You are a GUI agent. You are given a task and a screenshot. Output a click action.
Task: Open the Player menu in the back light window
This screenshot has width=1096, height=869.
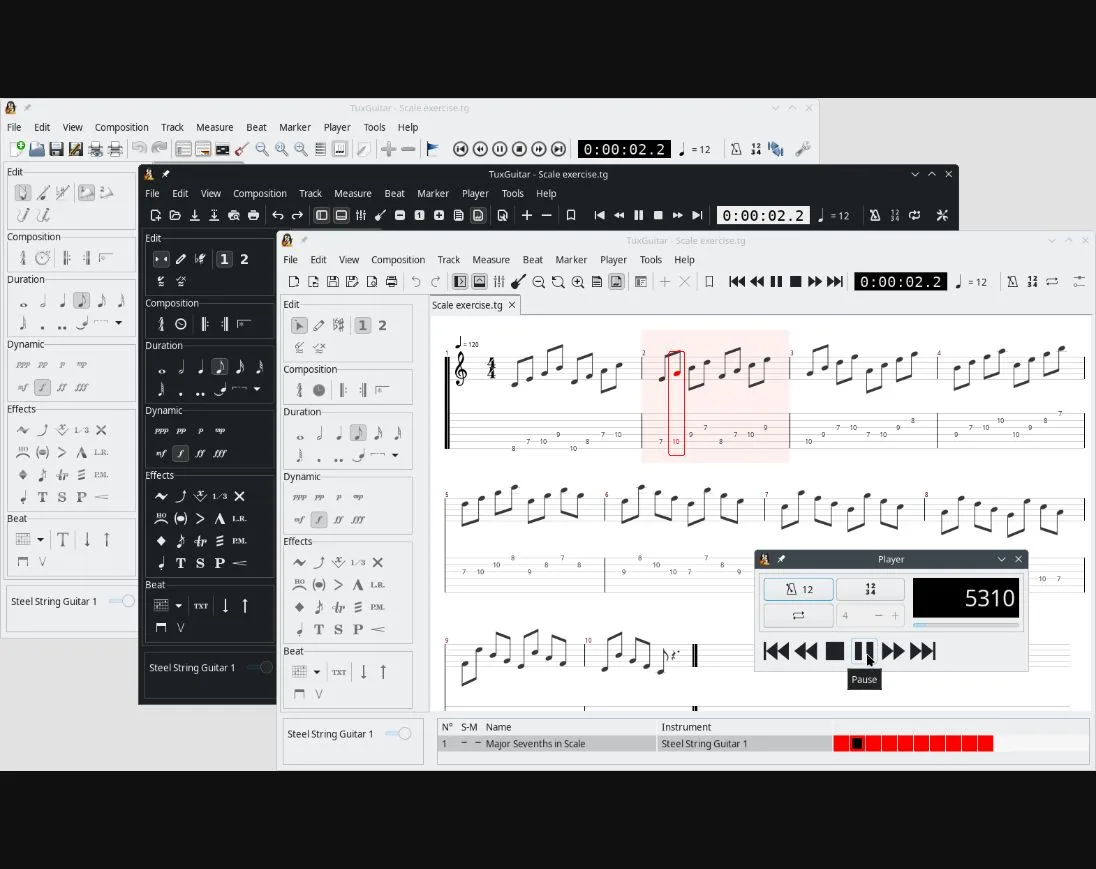337,127
